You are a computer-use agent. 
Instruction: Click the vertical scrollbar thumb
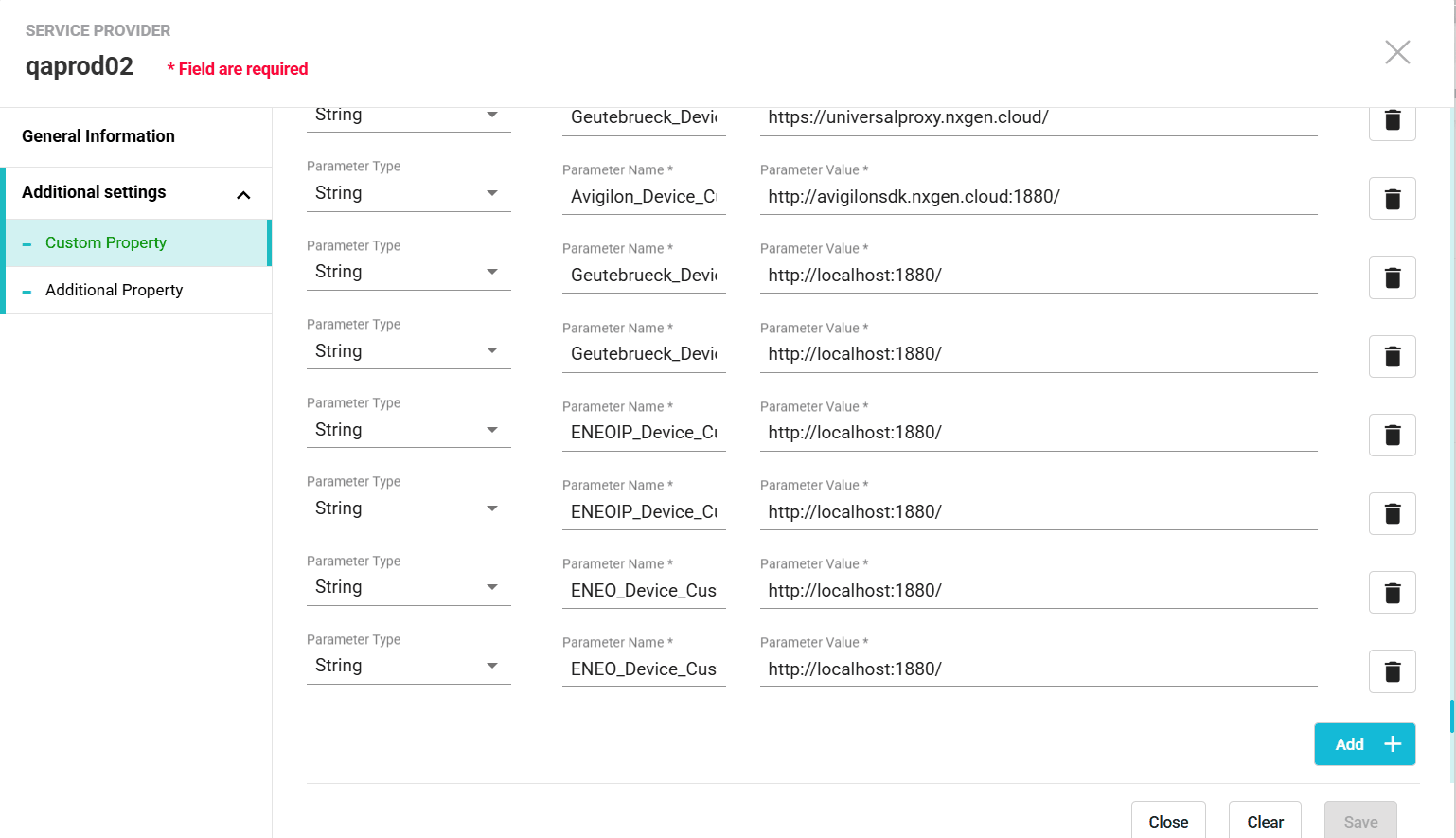(1452, 716)
